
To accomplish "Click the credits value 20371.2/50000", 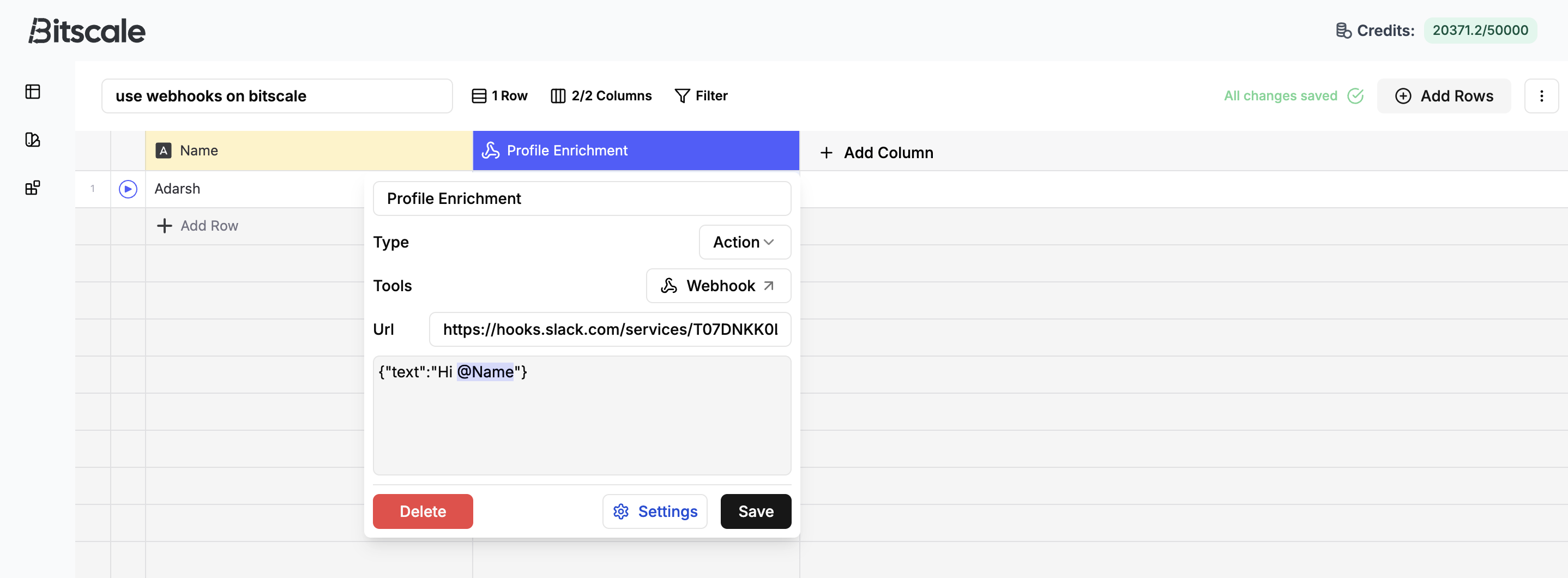I will point(1480,31).
